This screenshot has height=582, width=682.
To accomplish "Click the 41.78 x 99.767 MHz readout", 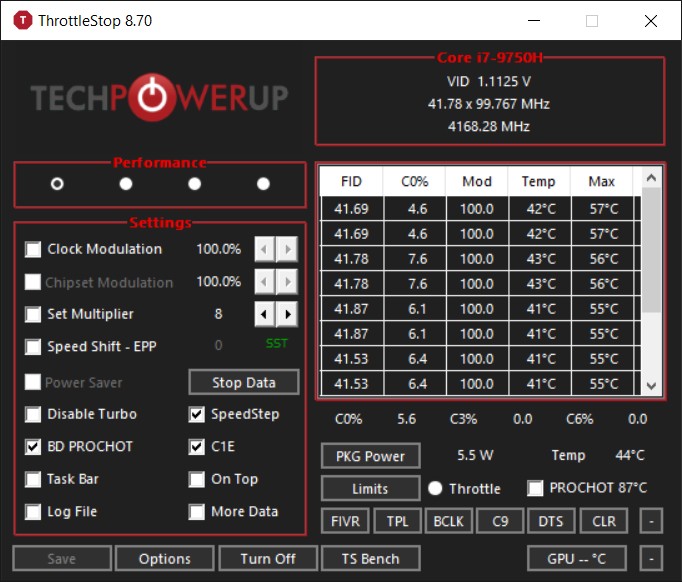I will click(489, 104).
